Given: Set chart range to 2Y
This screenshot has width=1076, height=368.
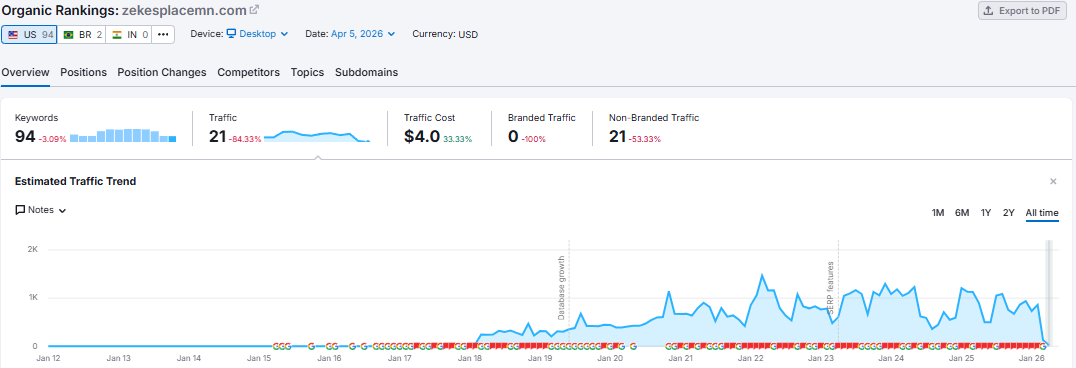Looking at the screenshot, I should click(x=1009, y=213).
